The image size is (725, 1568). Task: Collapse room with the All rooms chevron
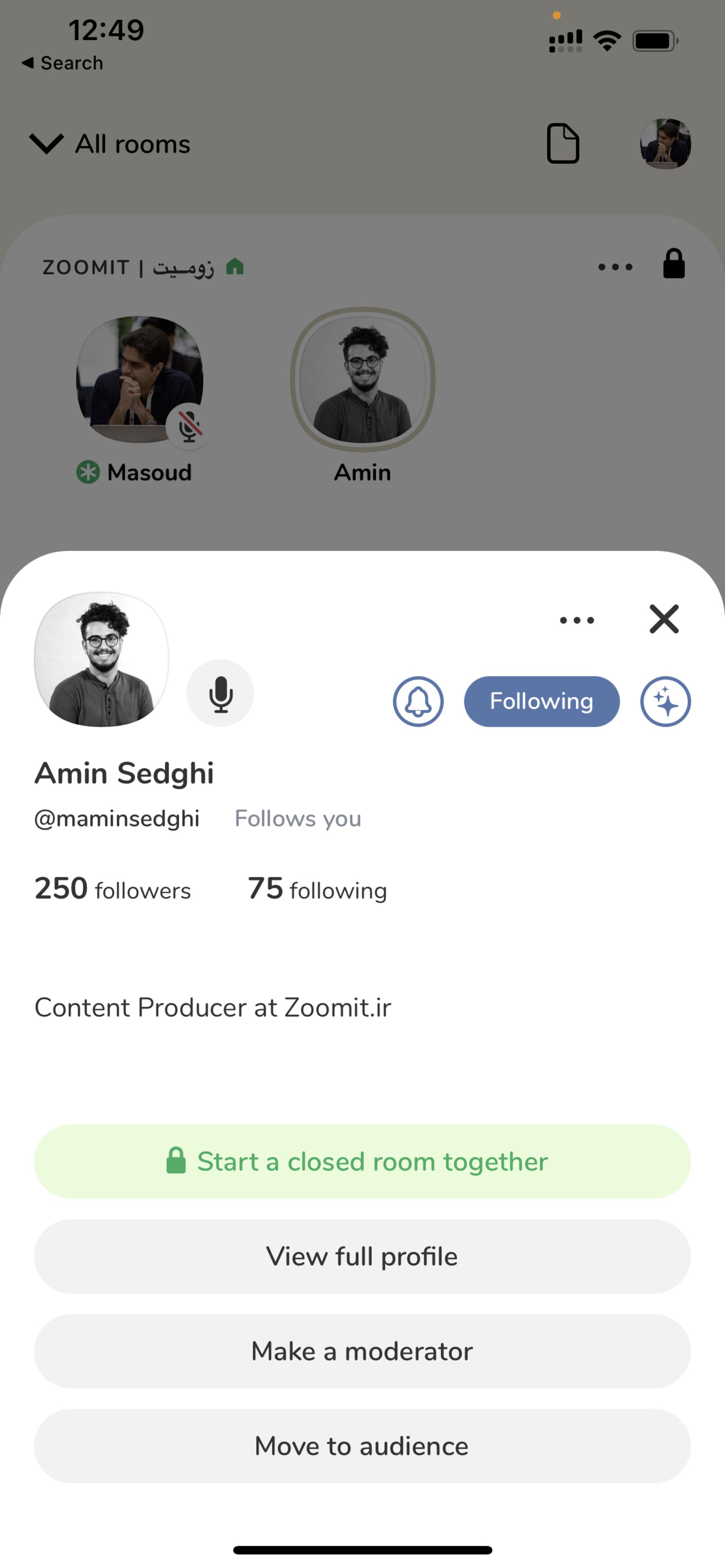(x=47, y=144)
